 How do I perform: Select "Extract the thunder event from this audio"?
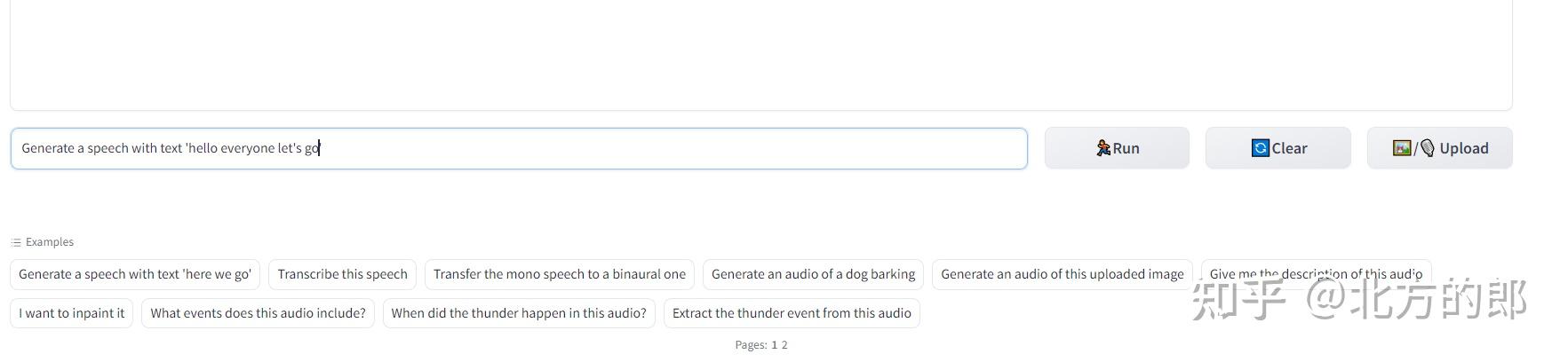792,313
